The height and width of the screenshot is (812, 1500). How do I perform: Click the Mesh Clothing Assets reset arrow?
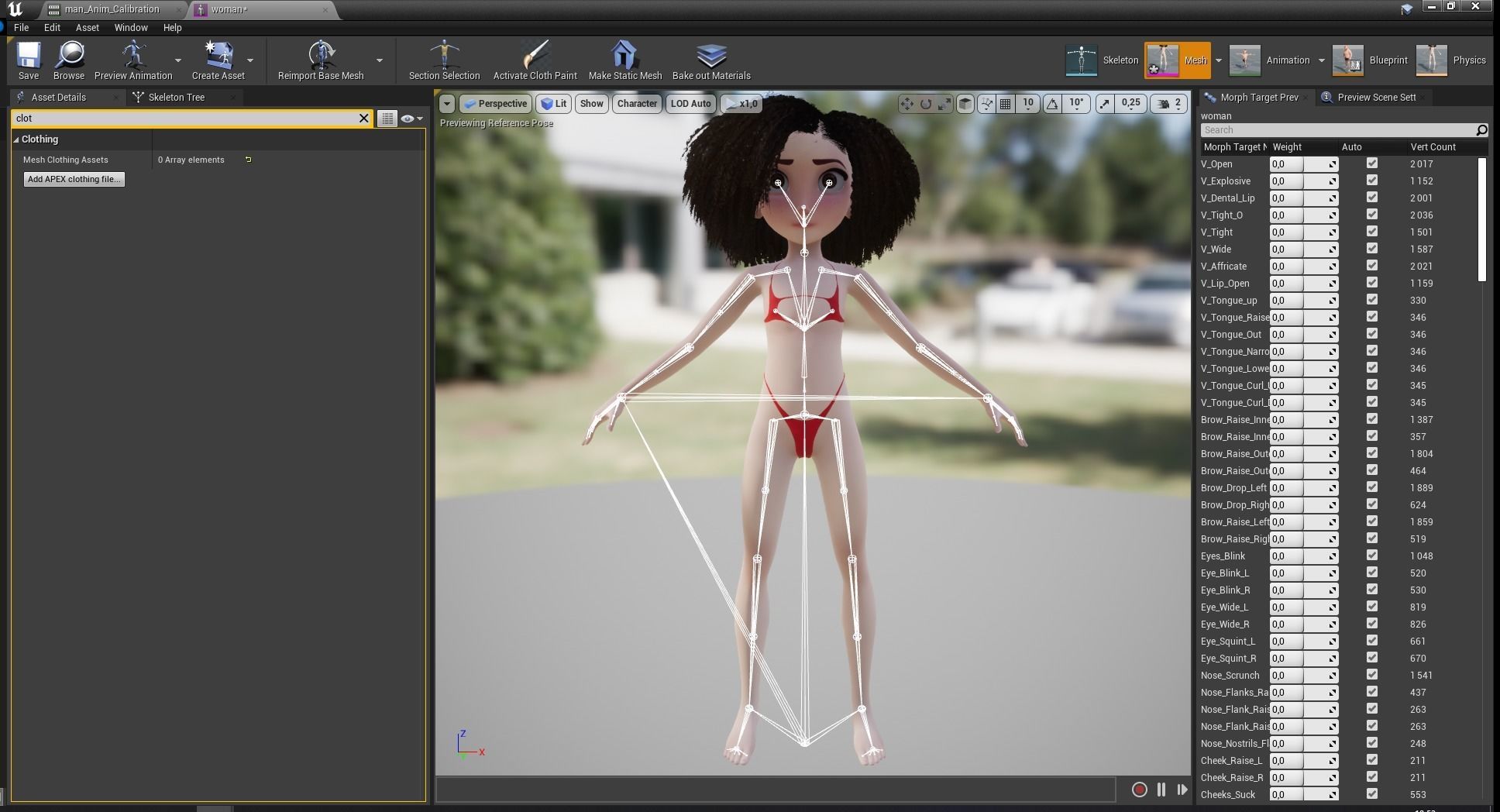(x=248, y=160)
